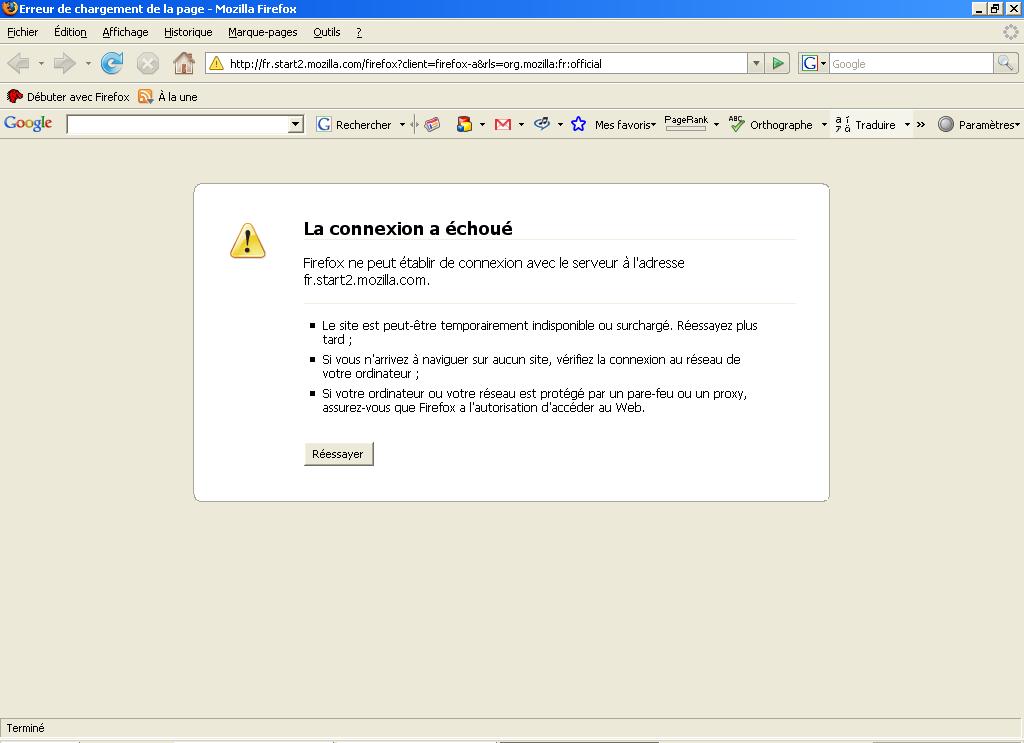Click the La connexion a échoué heading
The image size is (1024, 743).
click(x=408, y=229)
